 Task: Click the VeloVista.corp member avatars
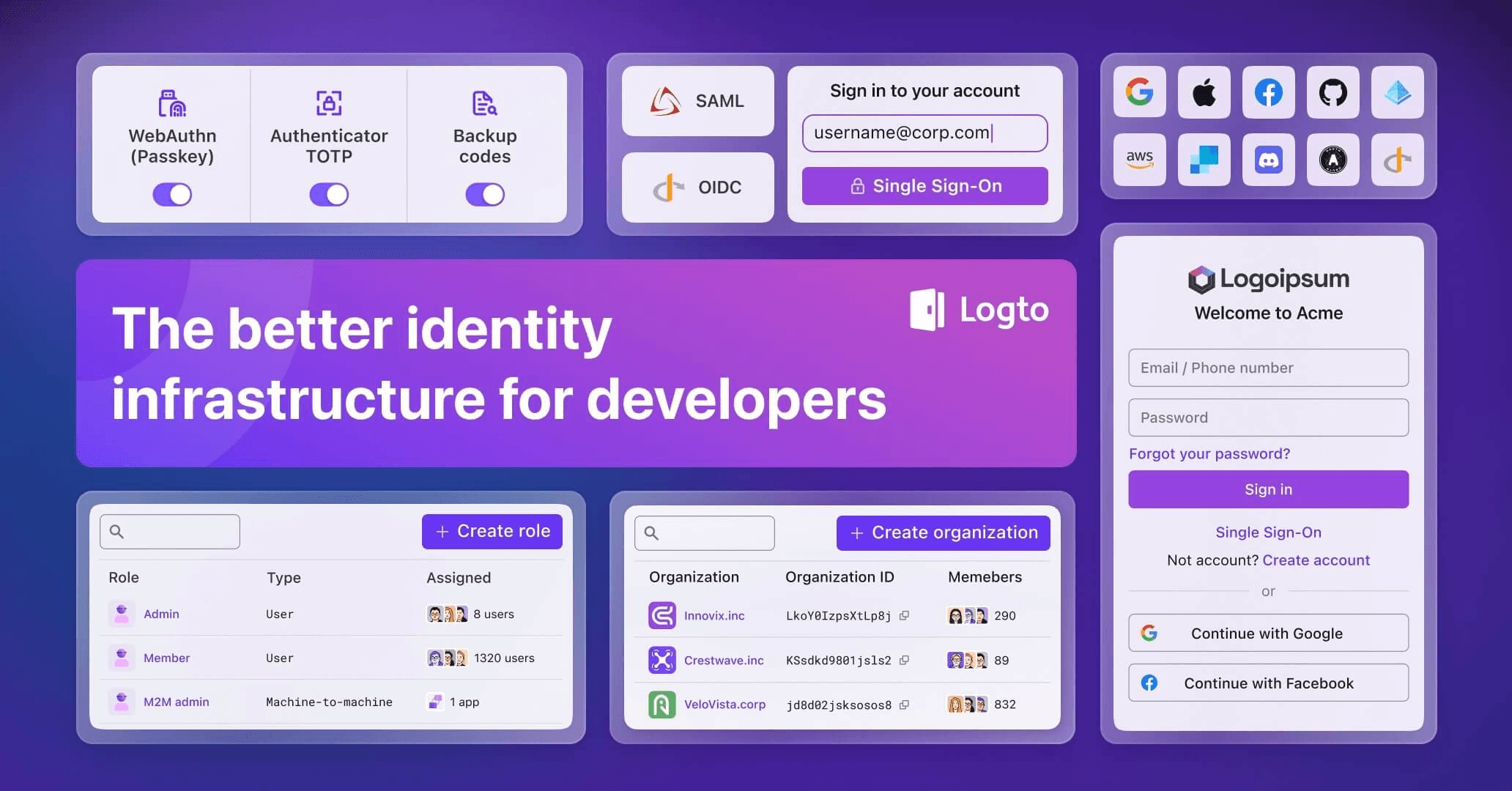coord(968,705)
